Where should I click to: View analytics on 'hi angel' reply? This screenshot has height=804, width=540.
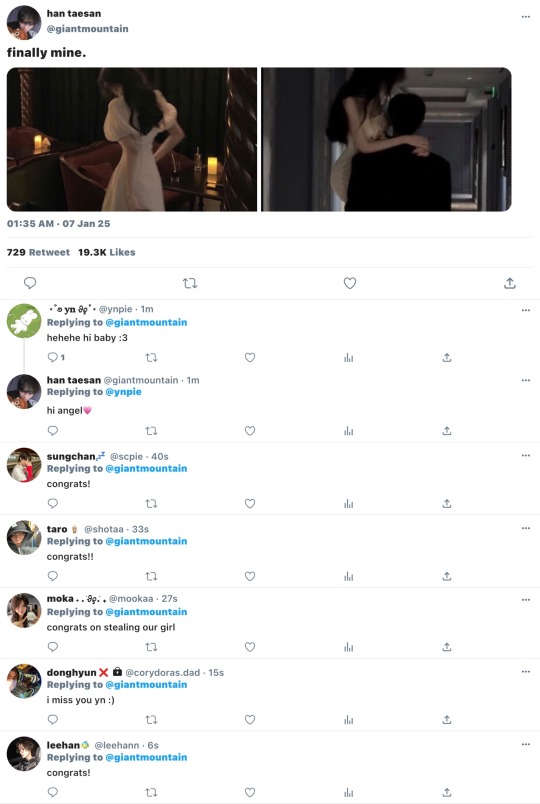pos(349,431)
